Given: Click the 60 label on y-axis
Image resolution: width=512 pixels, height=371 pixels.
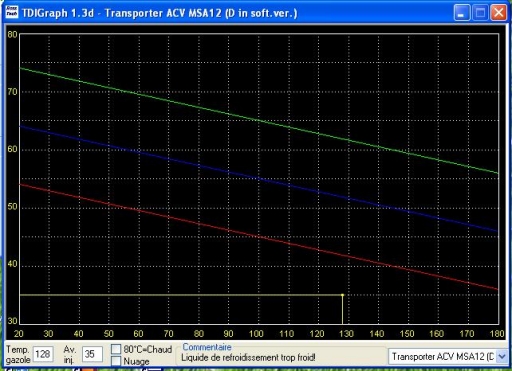Looking at the screenshot, I should coord(12,149).
